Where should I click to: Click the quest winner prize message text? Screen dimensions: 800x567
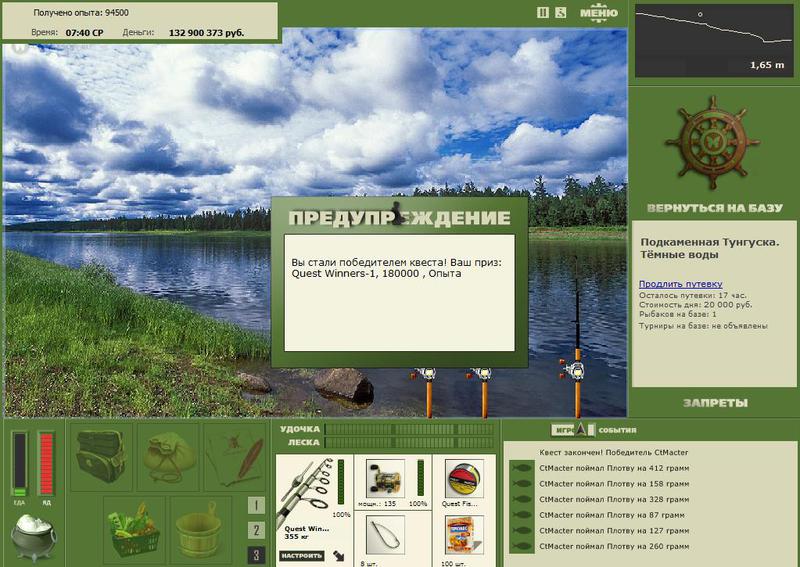(x=396, y=268)
